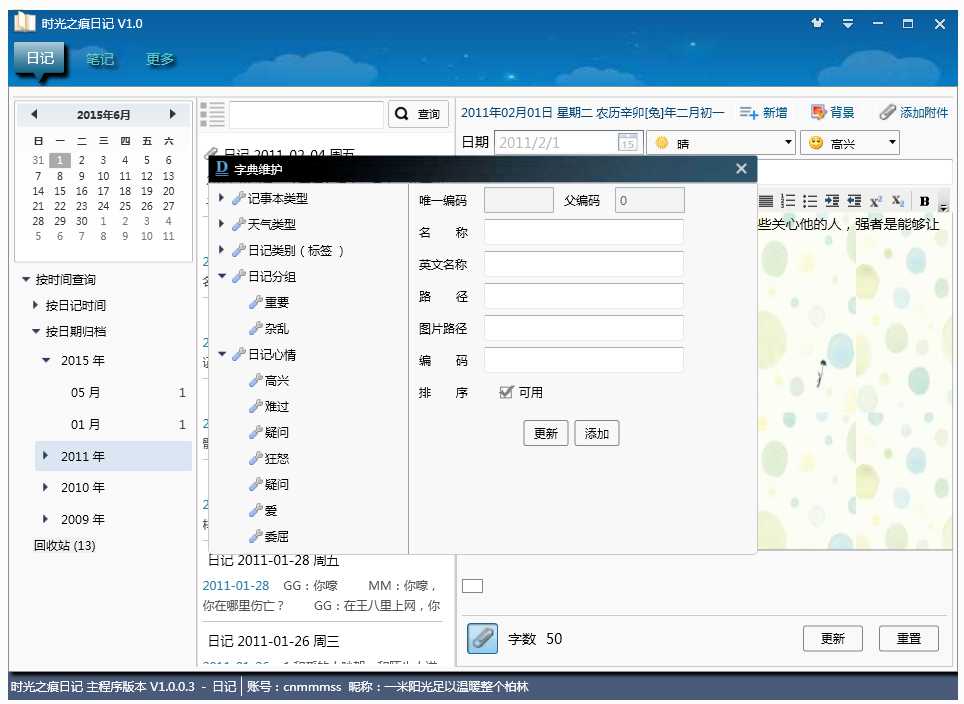Viewport: 964px width, 704px height.
Task: Click 更新 button in dictionary dialog
Action: [x=546, y=433]
